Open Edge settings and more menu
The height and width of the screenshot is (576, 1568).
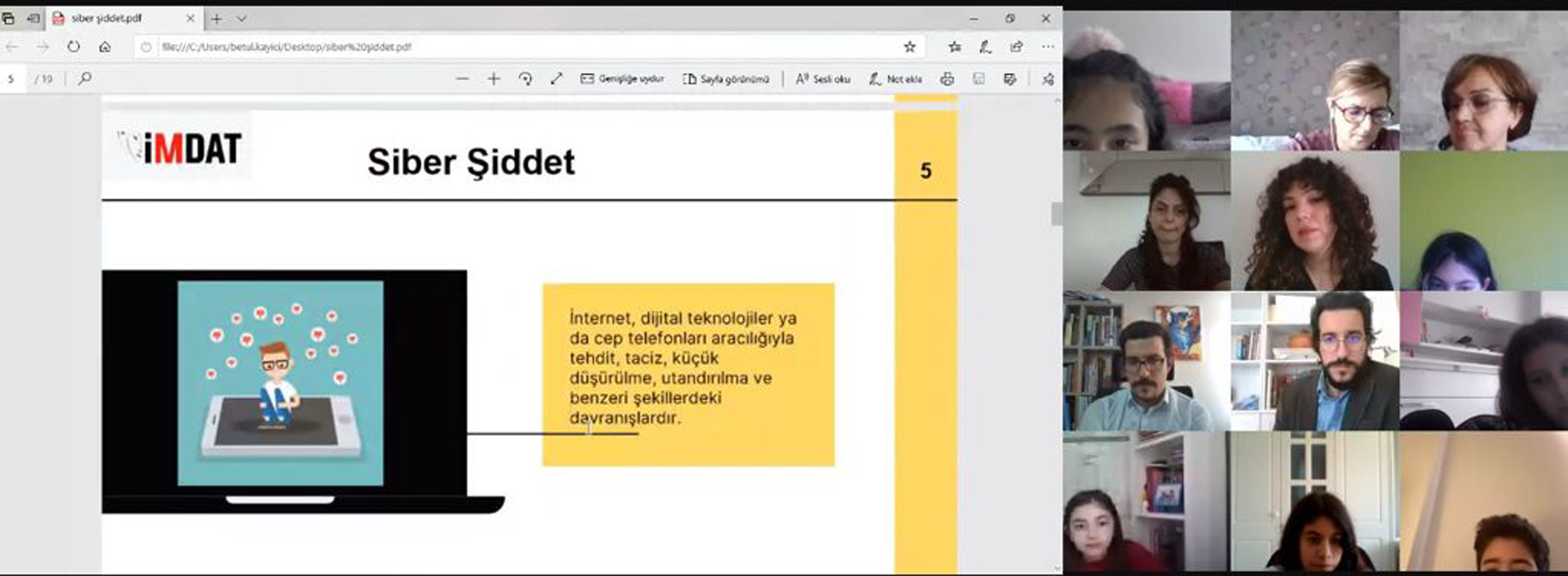click(1048, 47)
